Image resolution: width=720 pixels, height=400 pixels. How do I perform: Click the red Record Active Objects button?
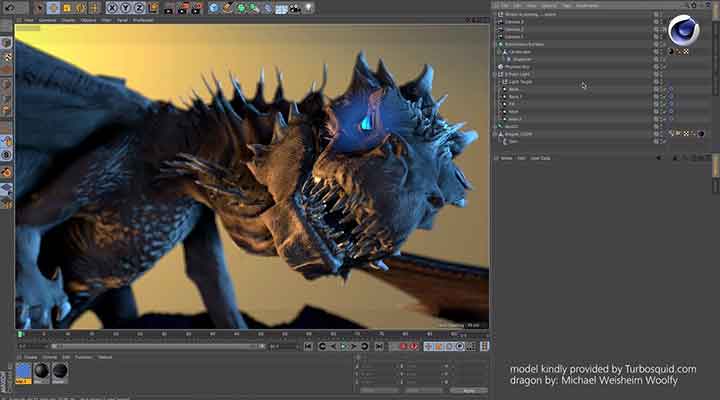(x=404, y=346)
